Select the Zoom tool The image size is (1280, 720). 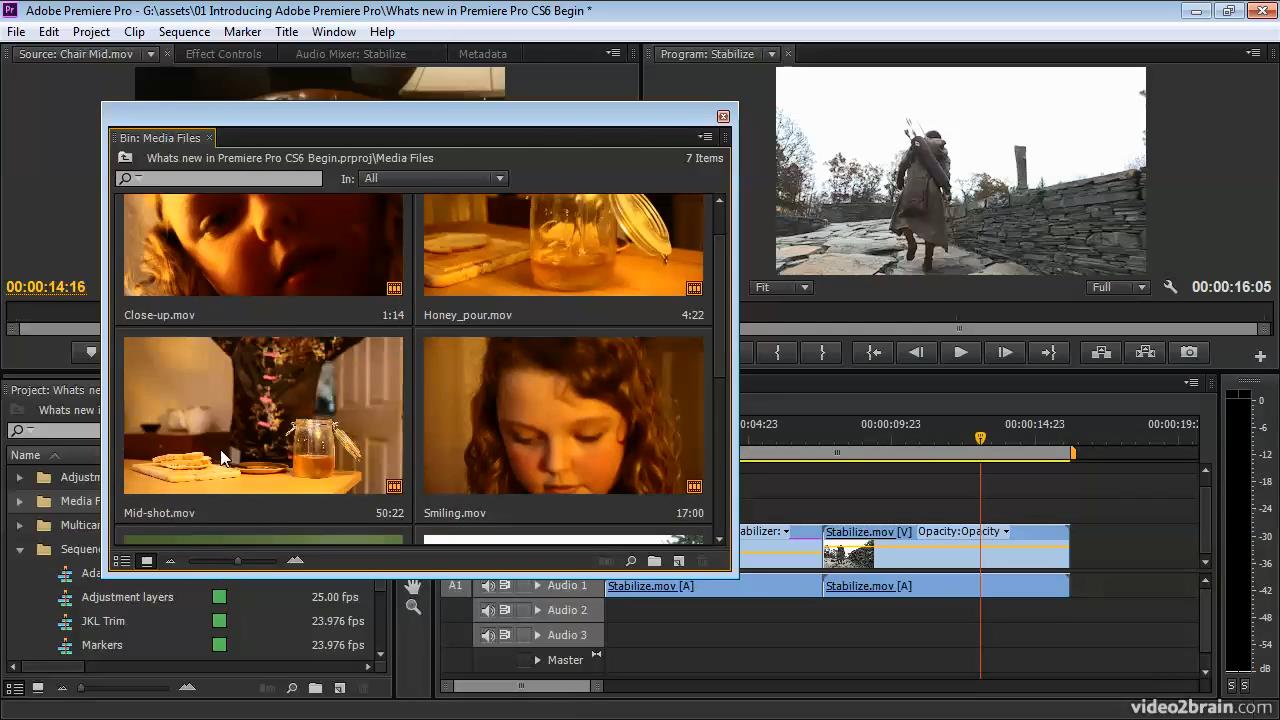tap(413, 607)
